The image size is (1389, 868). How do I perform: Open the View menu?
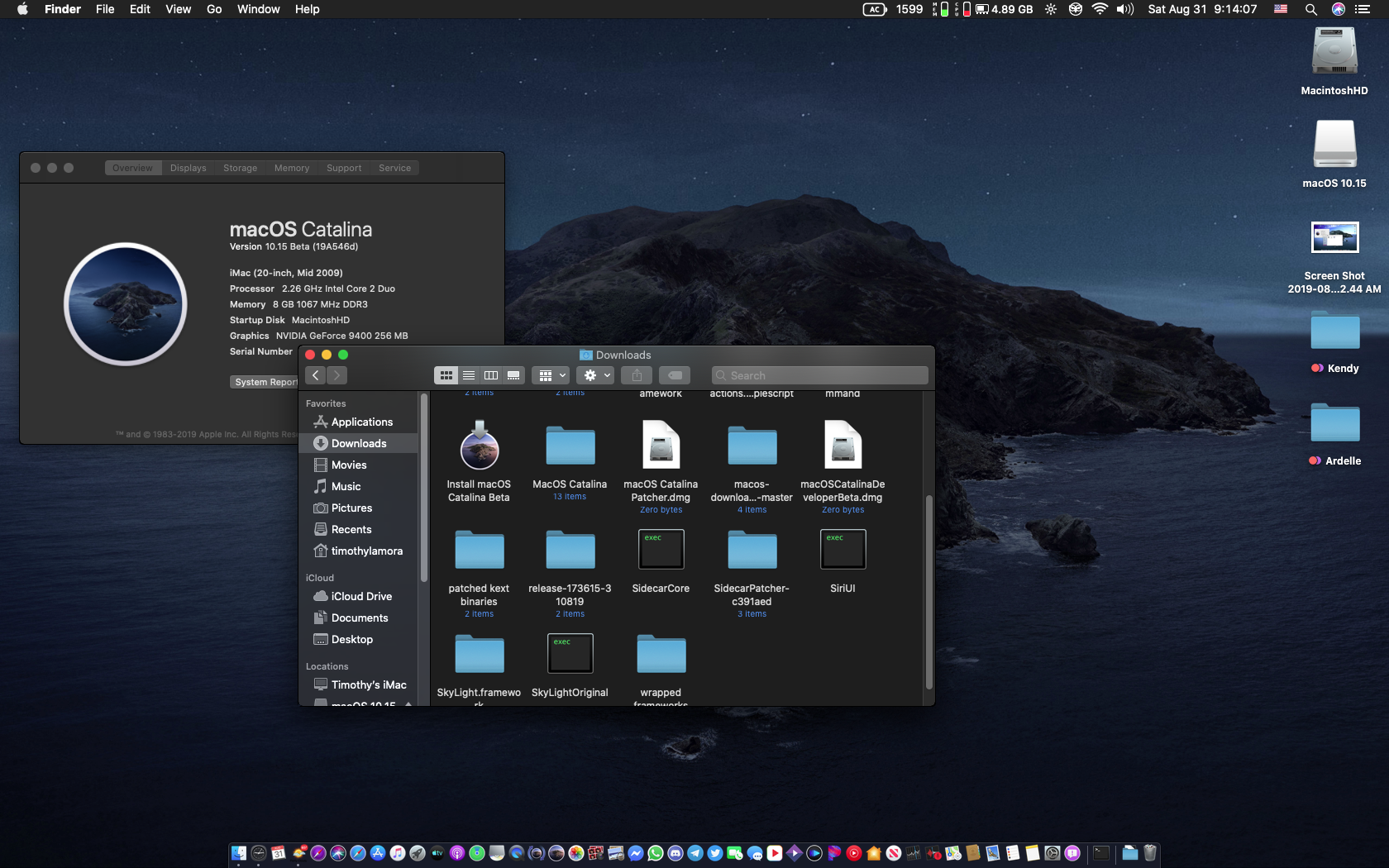[178, 9]
